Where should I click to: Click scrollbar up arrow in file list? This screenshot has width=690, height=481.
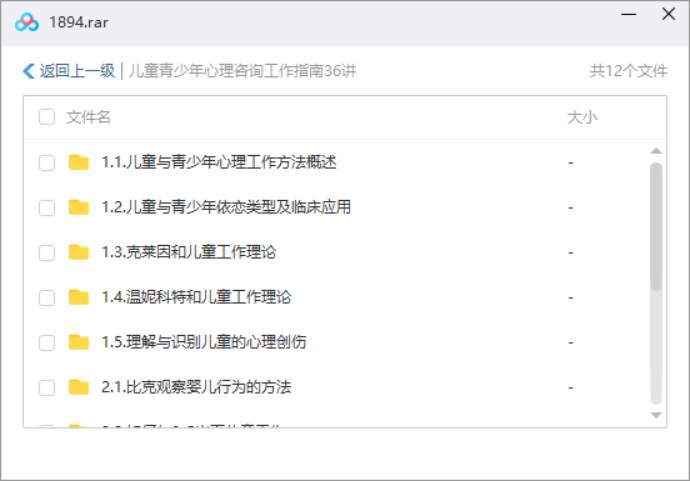coord(656,151)
